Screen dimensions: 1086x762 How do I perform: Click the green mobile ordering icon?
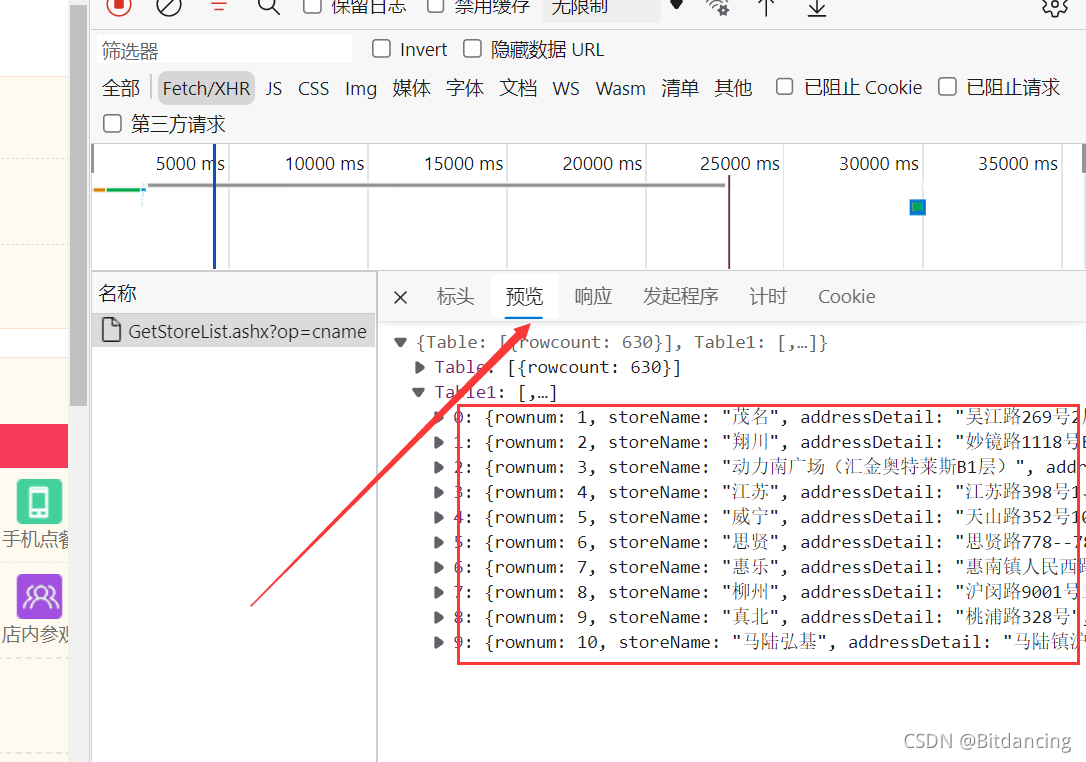(x=39, y=502)
